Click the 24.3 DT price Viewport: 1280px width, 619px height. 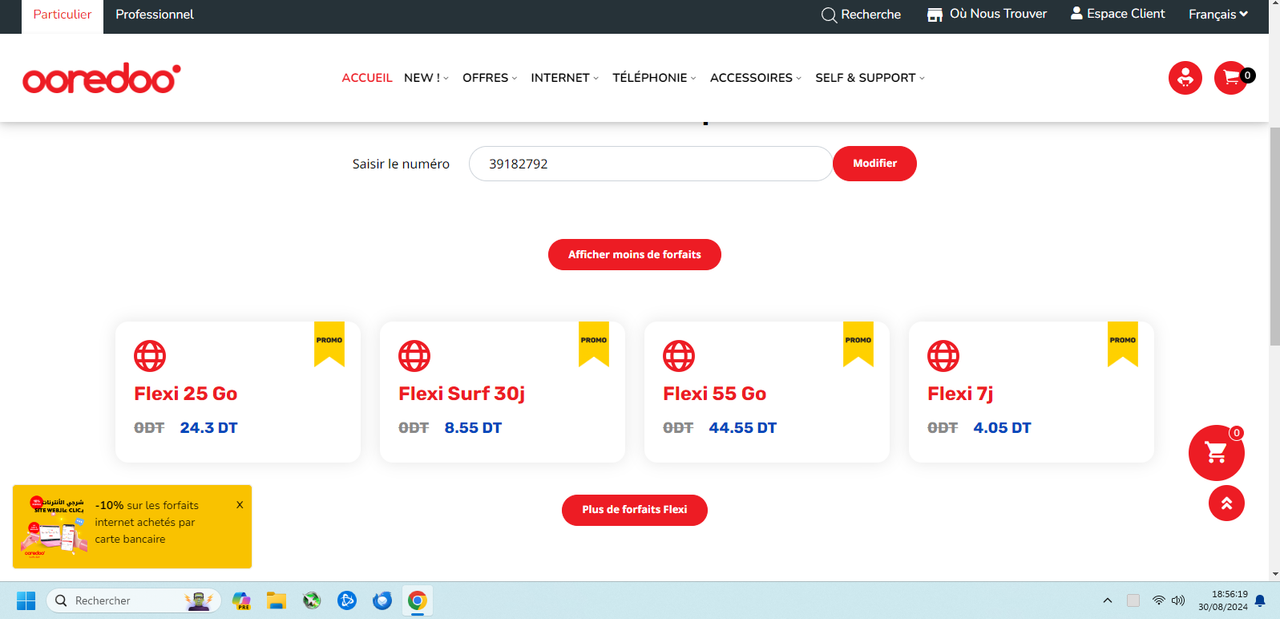[209, 428]
